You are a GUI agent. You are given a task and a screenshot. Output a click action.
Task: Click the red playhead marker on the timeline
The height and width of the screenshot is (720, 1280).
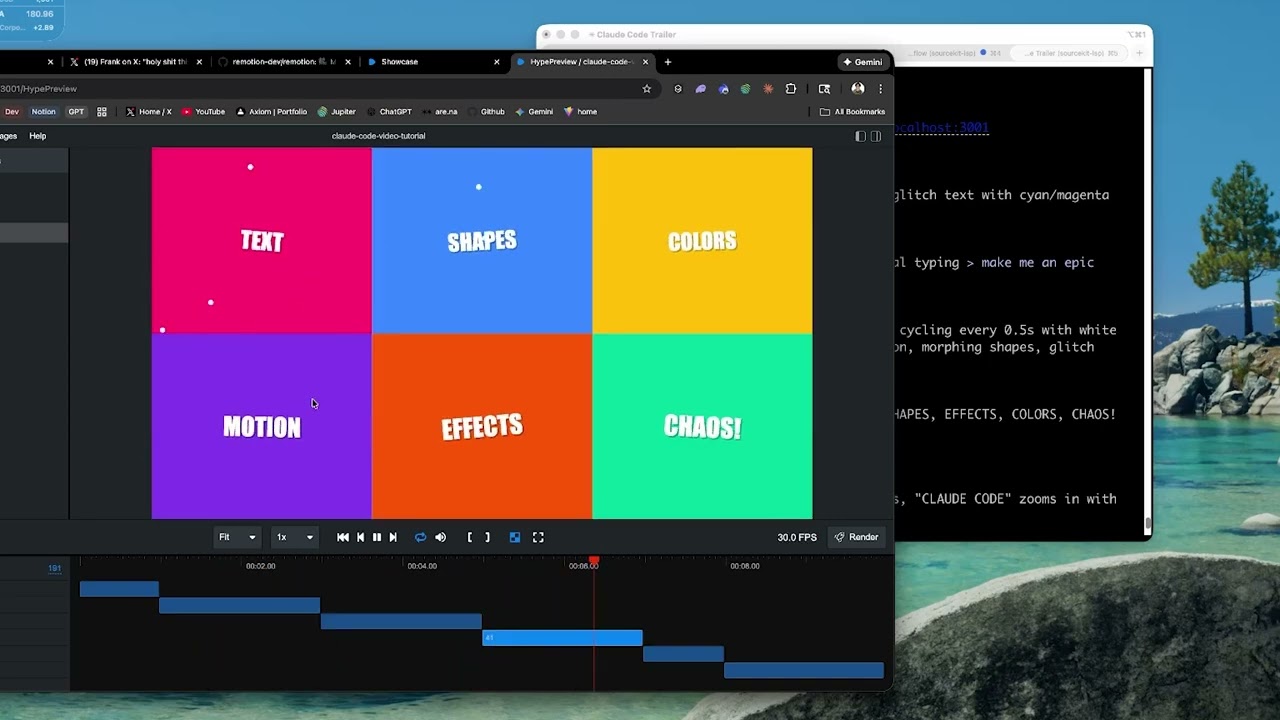(593, 561)
